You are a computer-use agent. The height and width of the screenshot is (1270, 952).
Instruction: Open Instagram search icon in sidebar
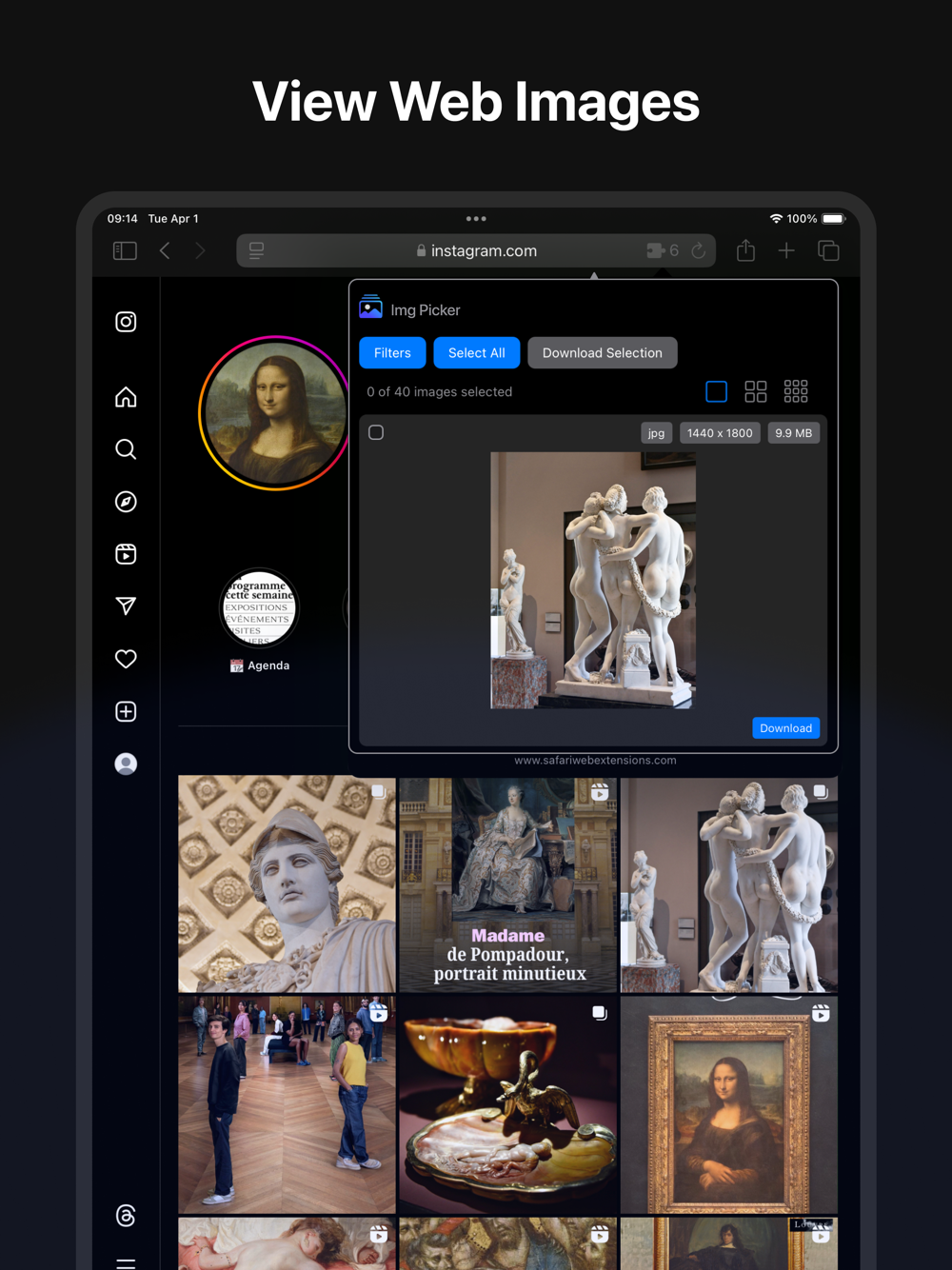126,449
